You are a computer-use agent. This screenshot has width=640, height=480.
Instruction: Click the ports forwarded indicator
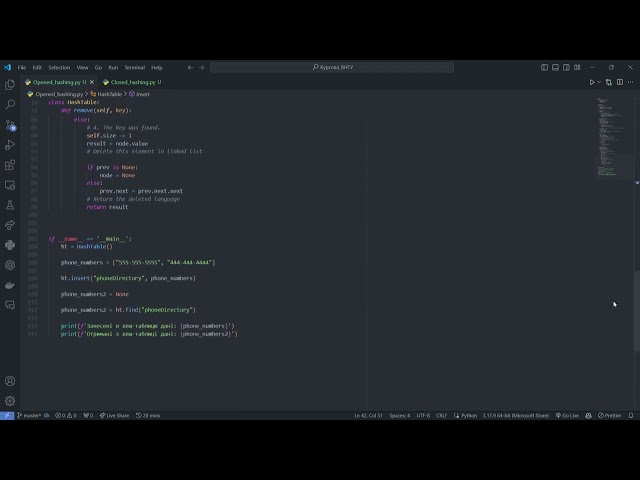[88, 416]
